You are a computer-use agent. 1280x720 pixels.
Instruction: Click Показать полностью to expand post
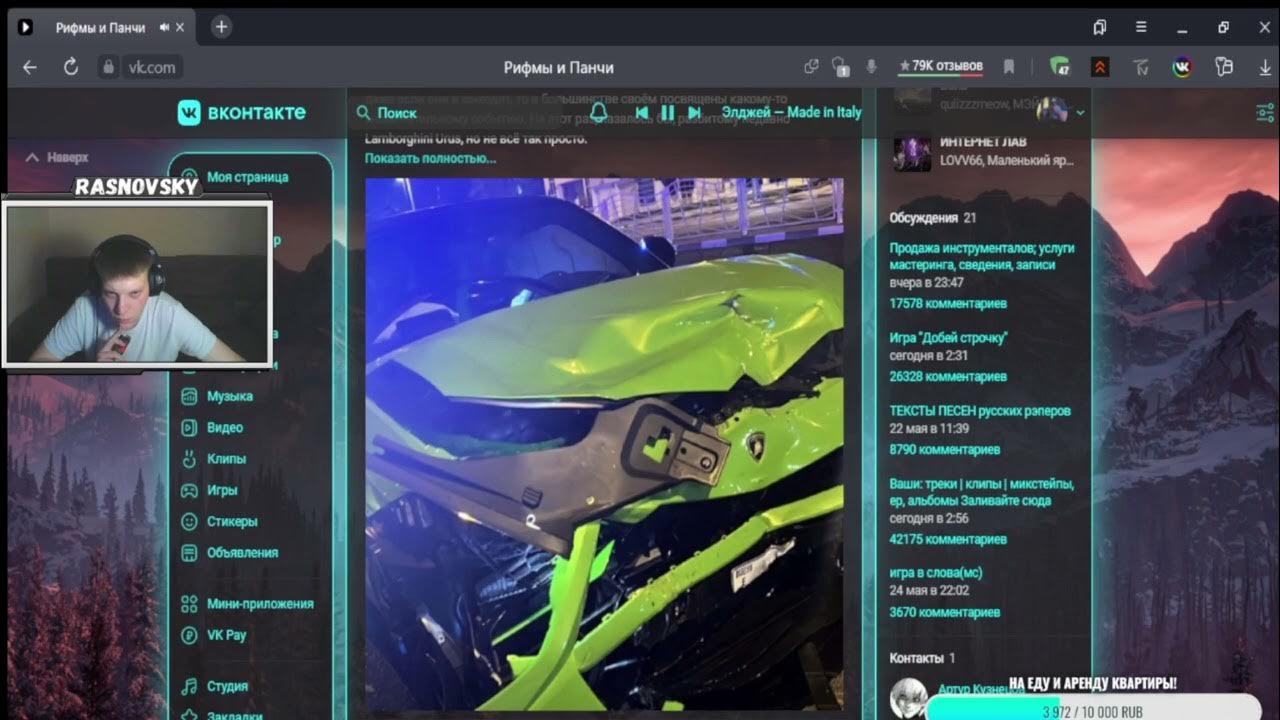[430, 158]
